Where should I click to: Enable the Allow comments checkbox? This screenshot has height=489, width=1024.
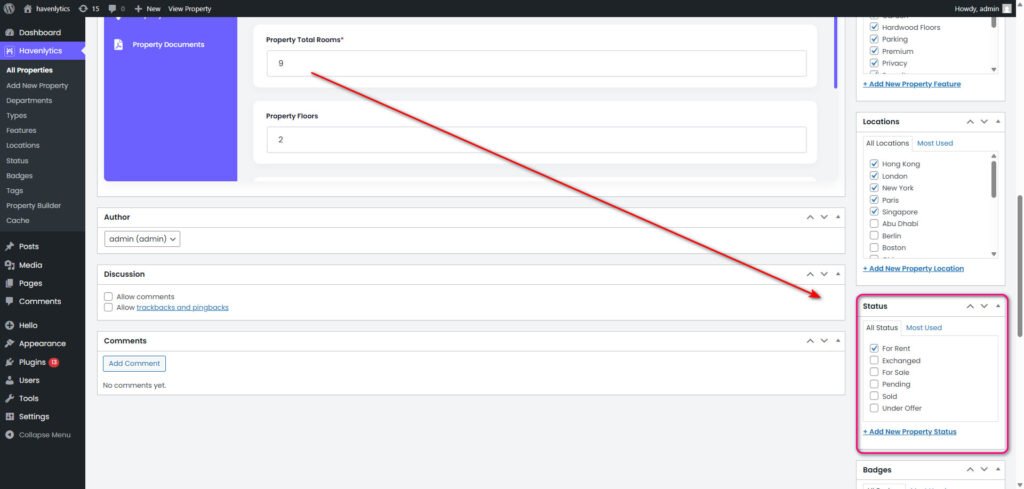click(109, 297)
